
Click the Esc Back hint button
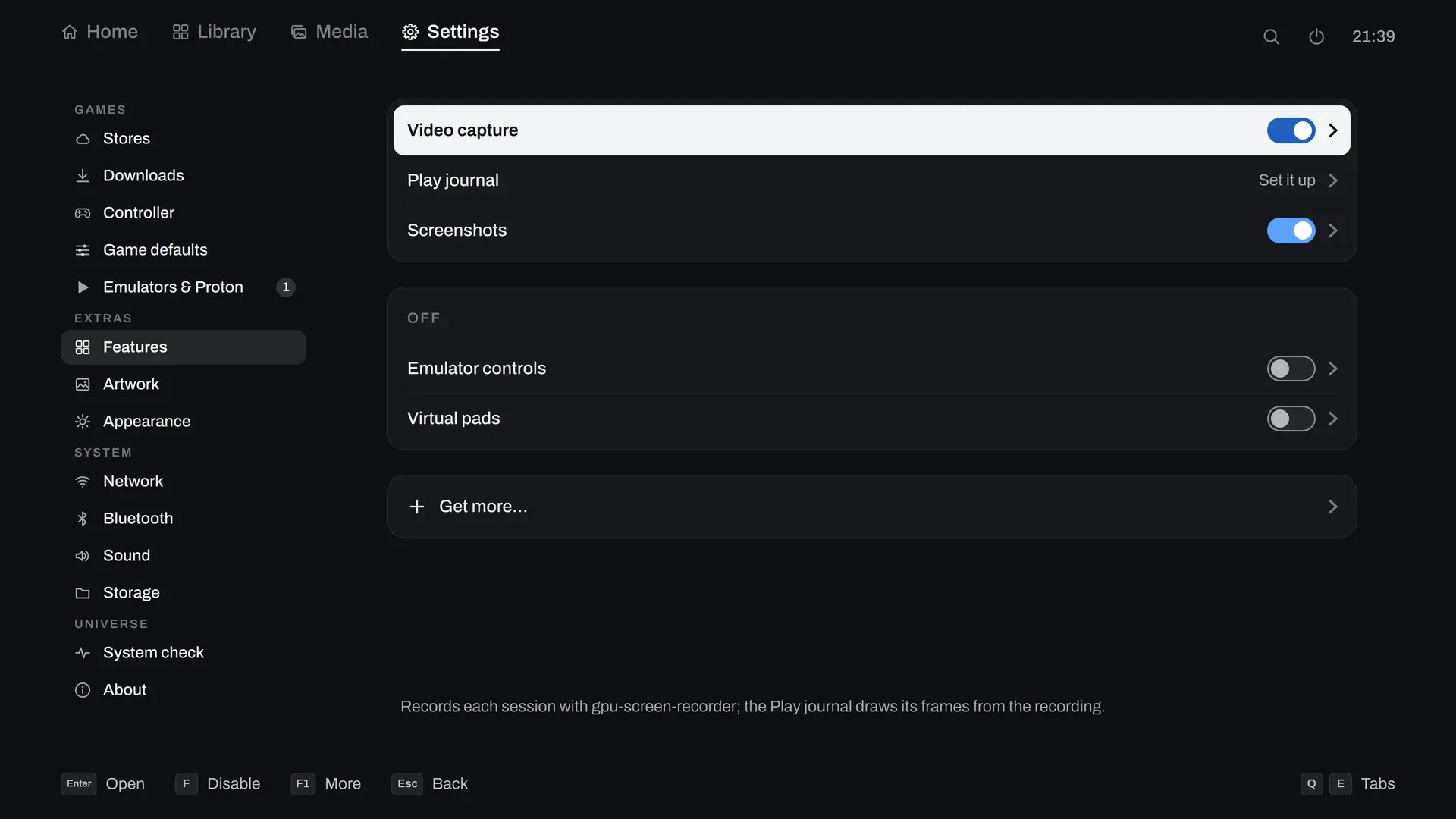point(430,784)
